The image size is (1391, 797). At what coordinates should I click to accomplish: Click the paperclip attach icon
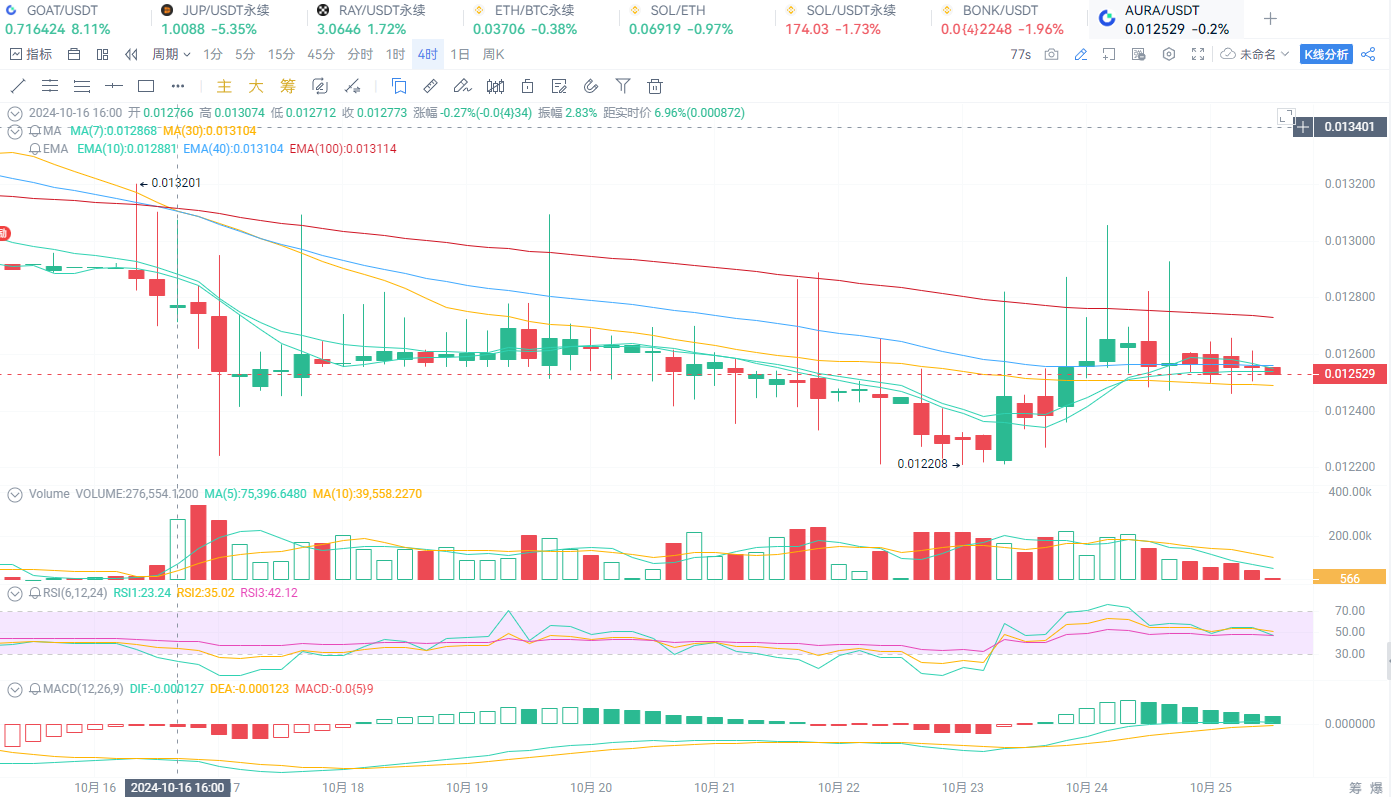[x=591, y=86]
